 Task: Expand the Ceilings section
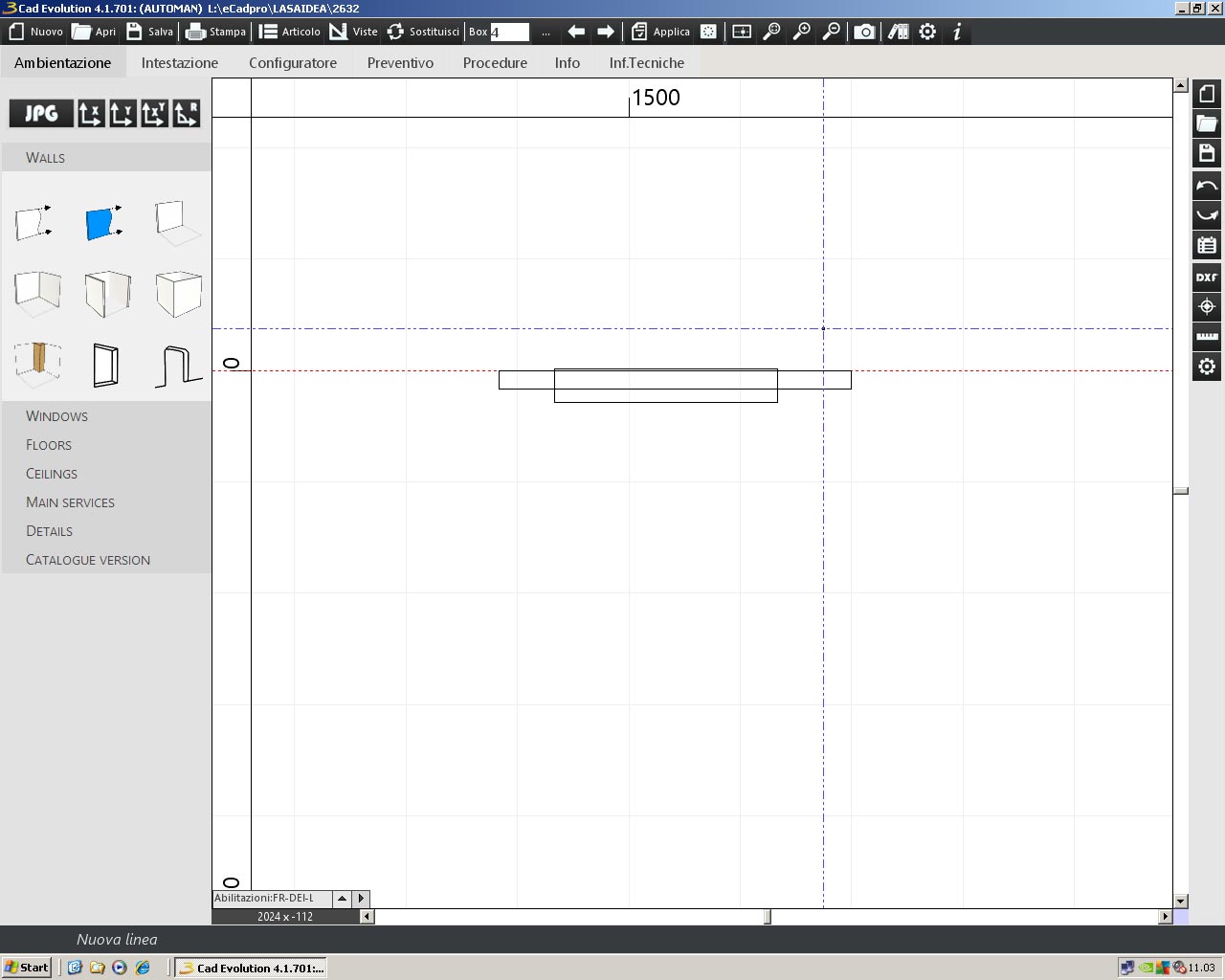click(106, 473)
